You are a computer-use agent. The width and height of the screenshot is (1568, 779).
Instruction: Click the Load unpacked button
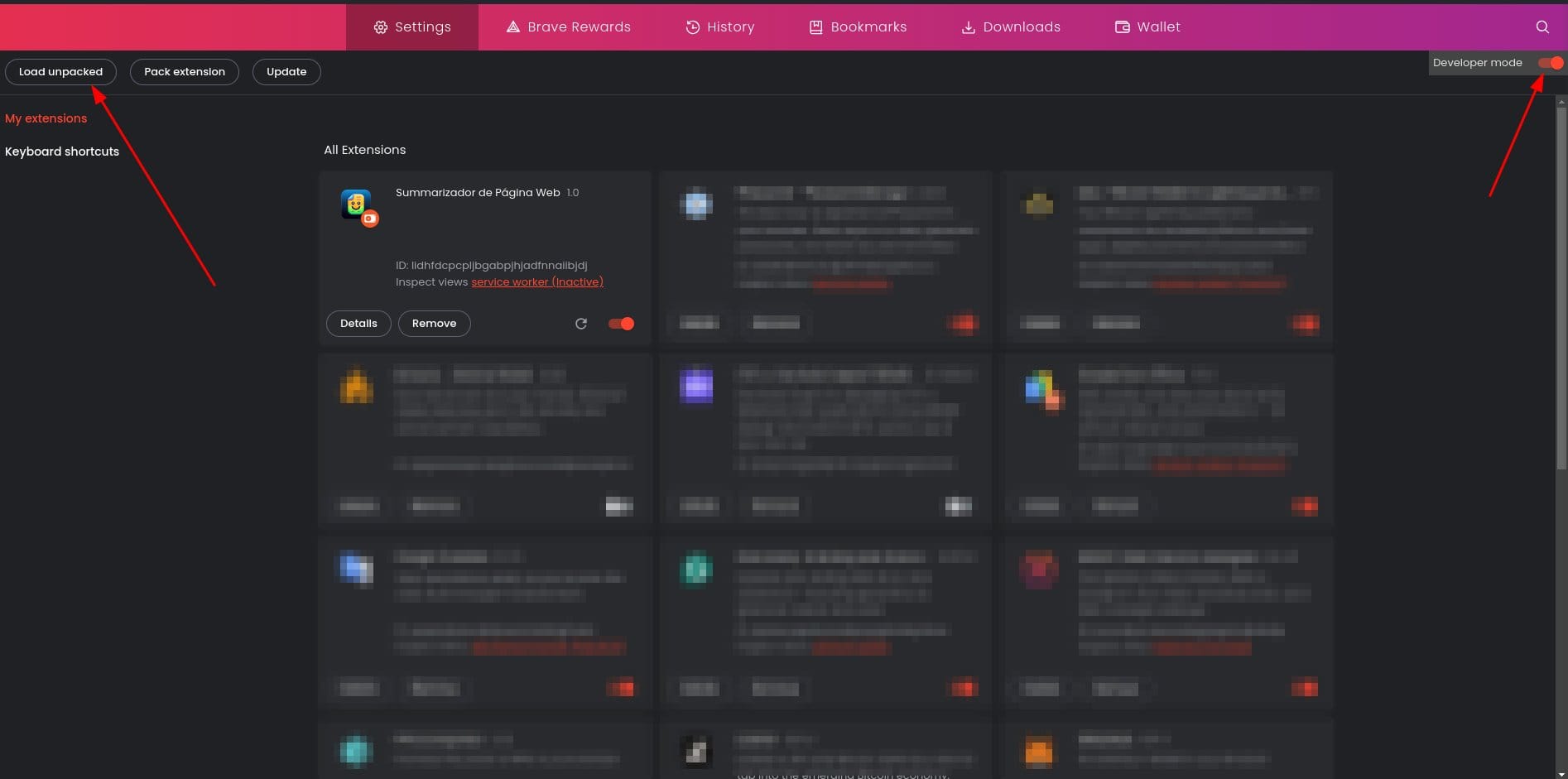coord(61,72)
